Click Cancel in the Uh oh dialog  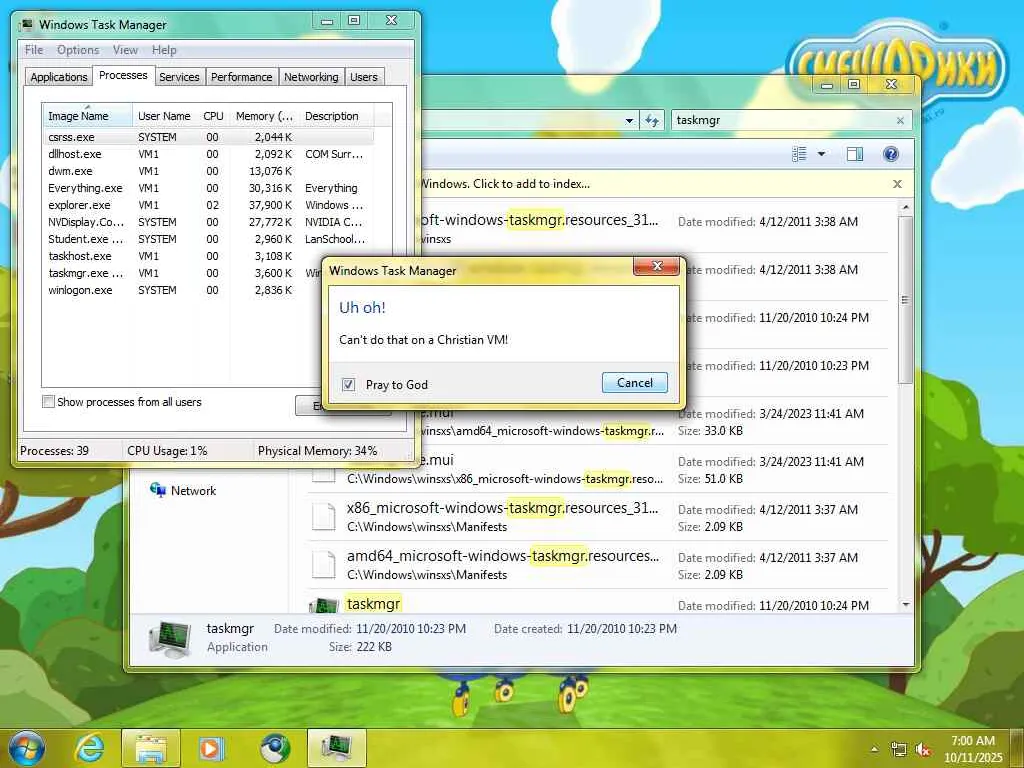click(x=635, y=383)
